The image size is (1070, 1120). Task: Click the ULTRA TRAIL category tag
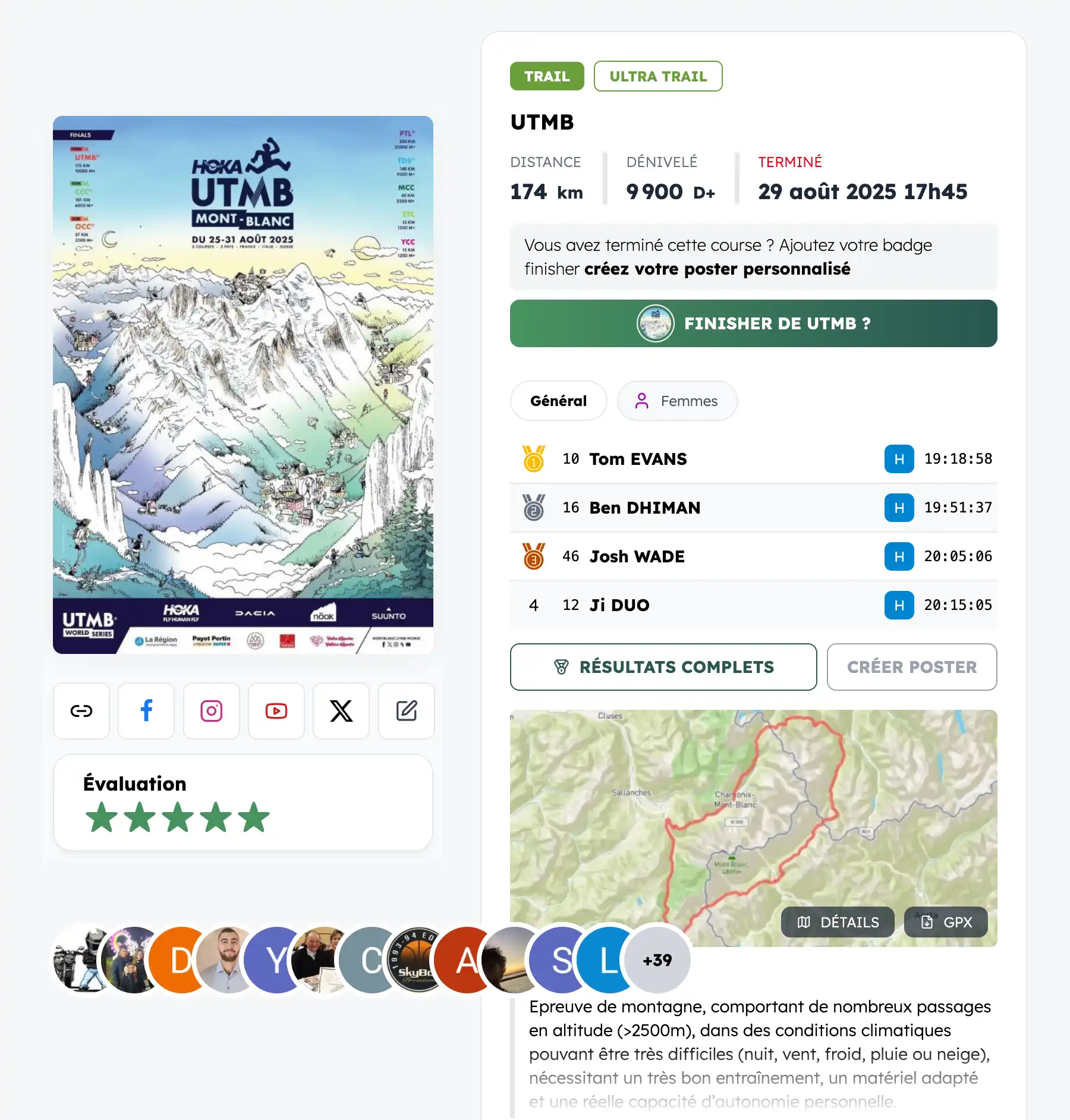(658, 76)
